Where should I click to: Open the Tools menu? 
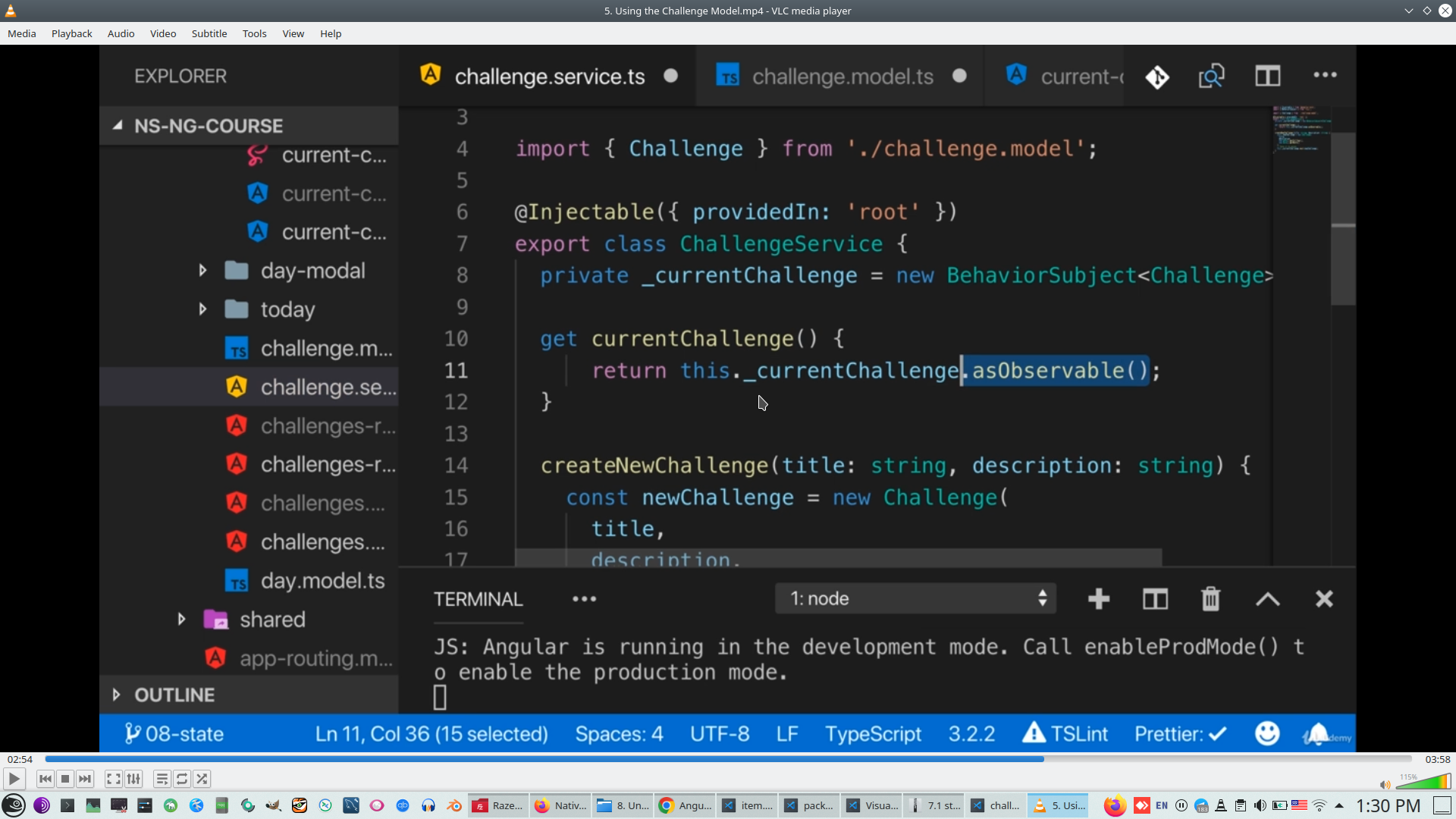[254, 33]
